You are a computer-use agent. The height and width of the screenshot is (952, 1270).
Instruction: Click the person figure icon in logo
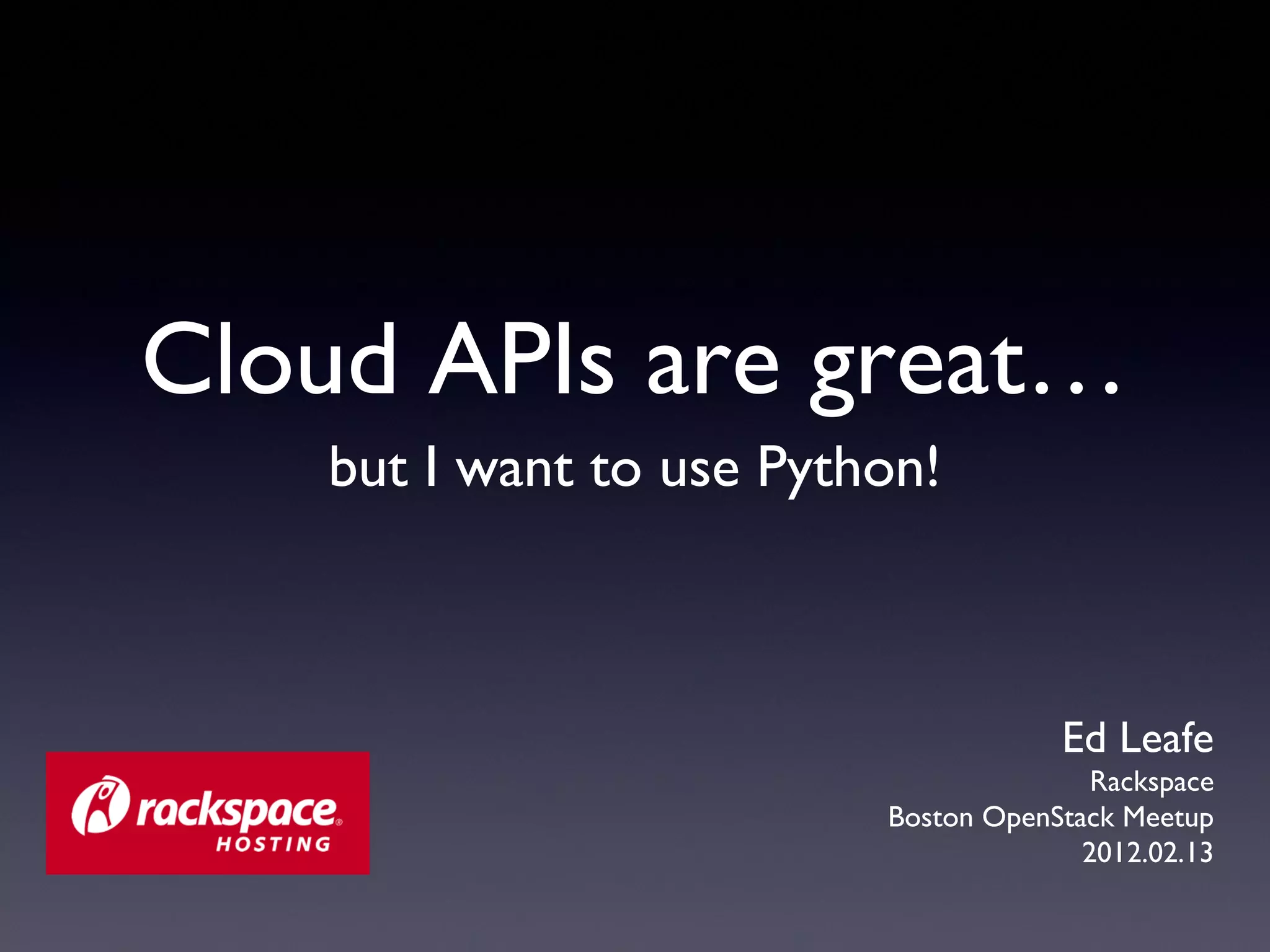[101, 805]
